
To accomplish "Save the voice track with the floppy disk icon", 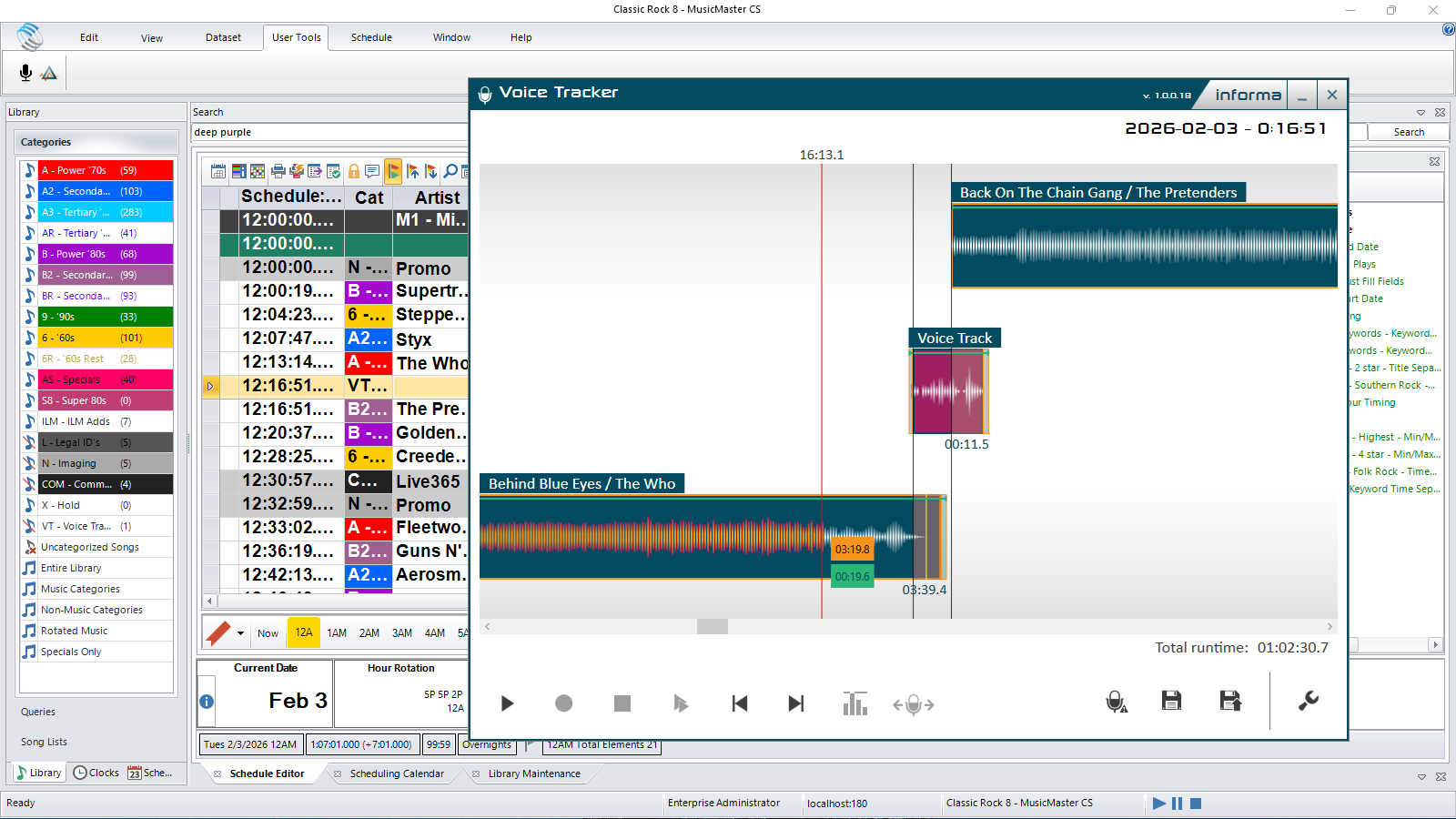I will point(1171,702).
